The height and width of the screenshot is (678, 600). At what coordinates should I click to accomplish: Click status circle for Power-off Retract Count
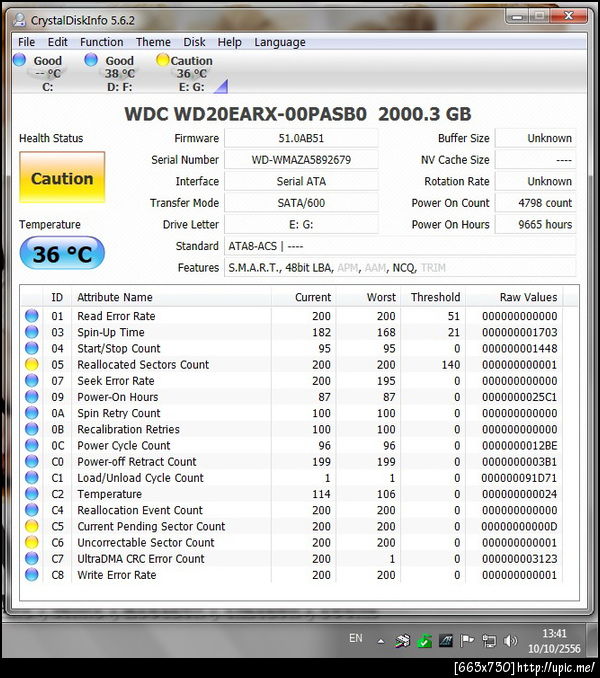click(x=32, y=461)
